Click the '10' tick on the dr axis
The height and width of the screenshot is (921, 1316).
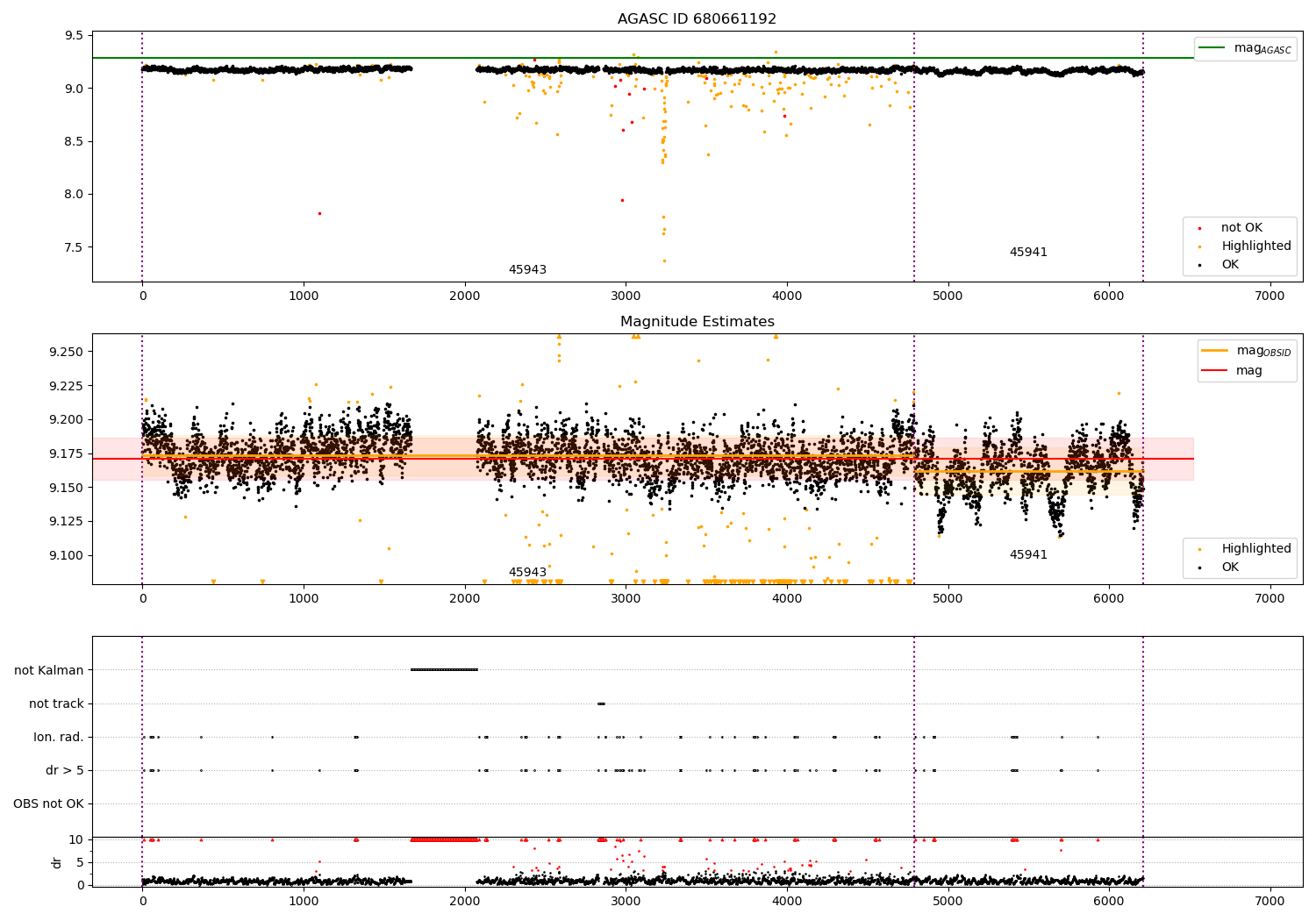[x=76, y=839]
